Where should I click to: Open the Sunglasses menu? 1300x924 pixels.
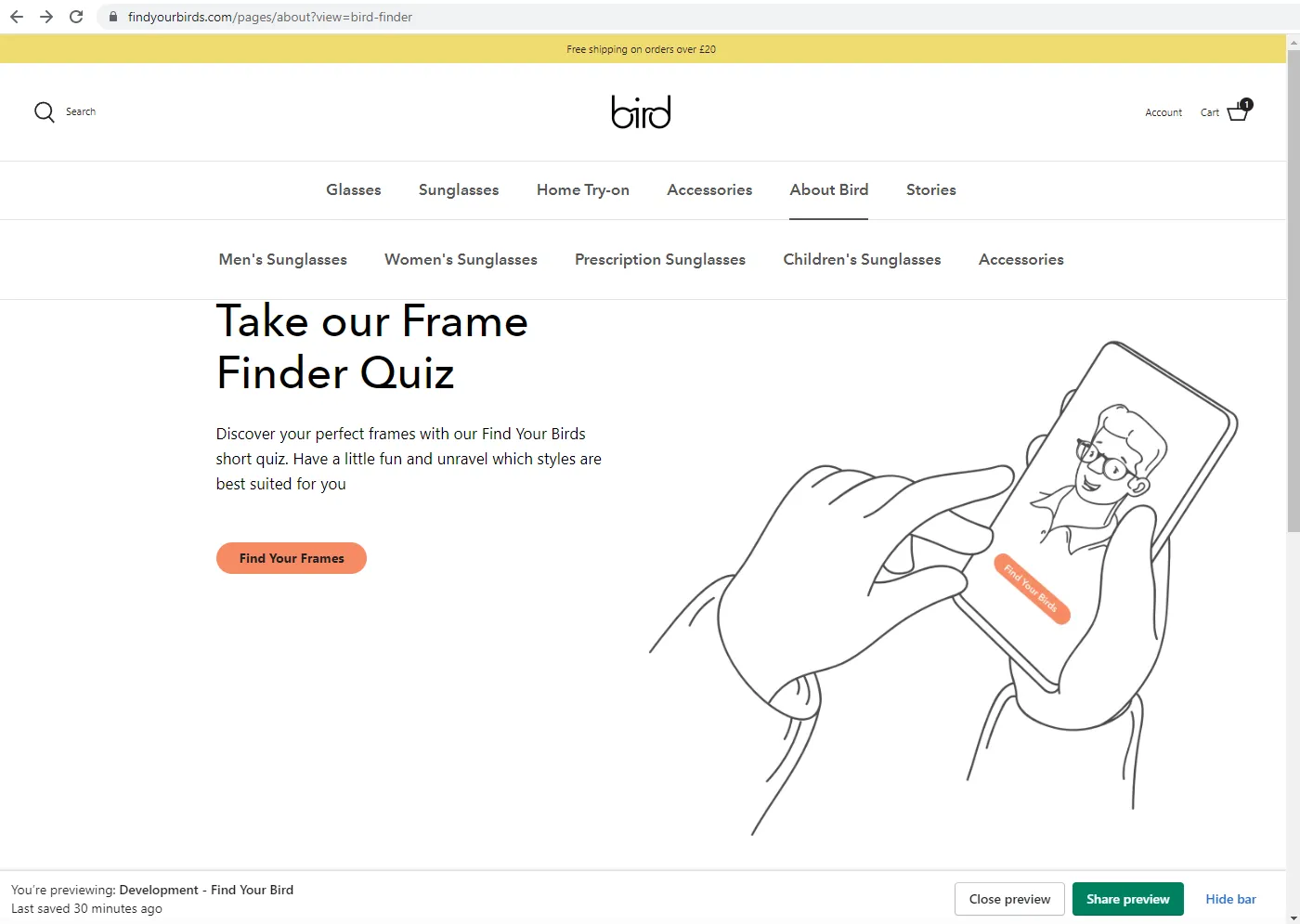tap(459, 189)
